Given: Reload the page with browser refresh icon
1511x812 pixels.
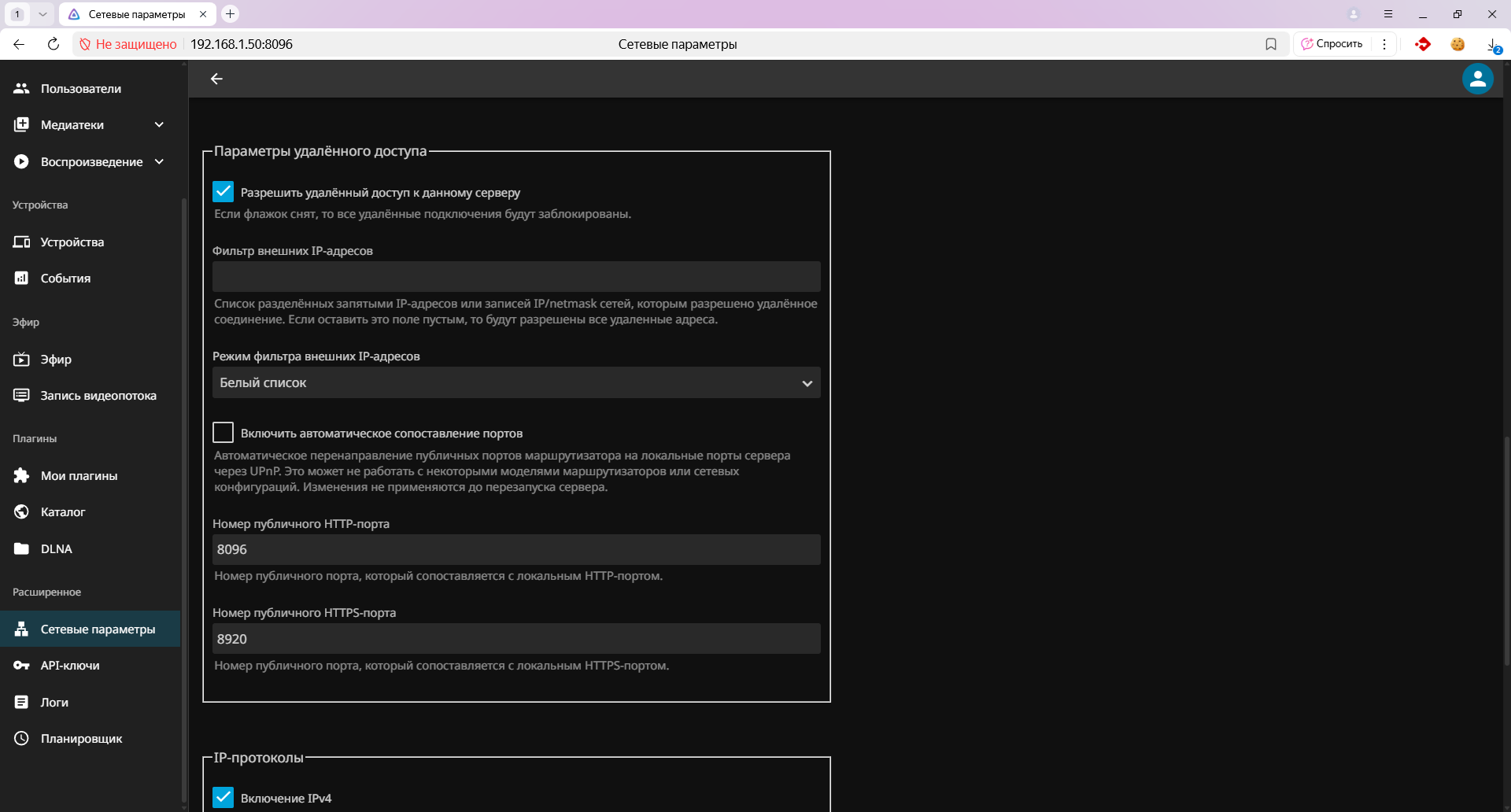Looking at the screenshot, I should [54, 44].
